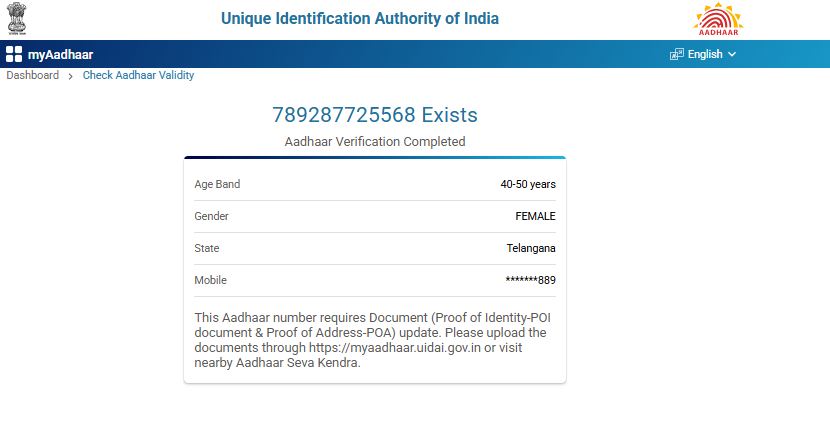Click the myAadhaar header label
The image size is (830, 431).
click(60, 54)
